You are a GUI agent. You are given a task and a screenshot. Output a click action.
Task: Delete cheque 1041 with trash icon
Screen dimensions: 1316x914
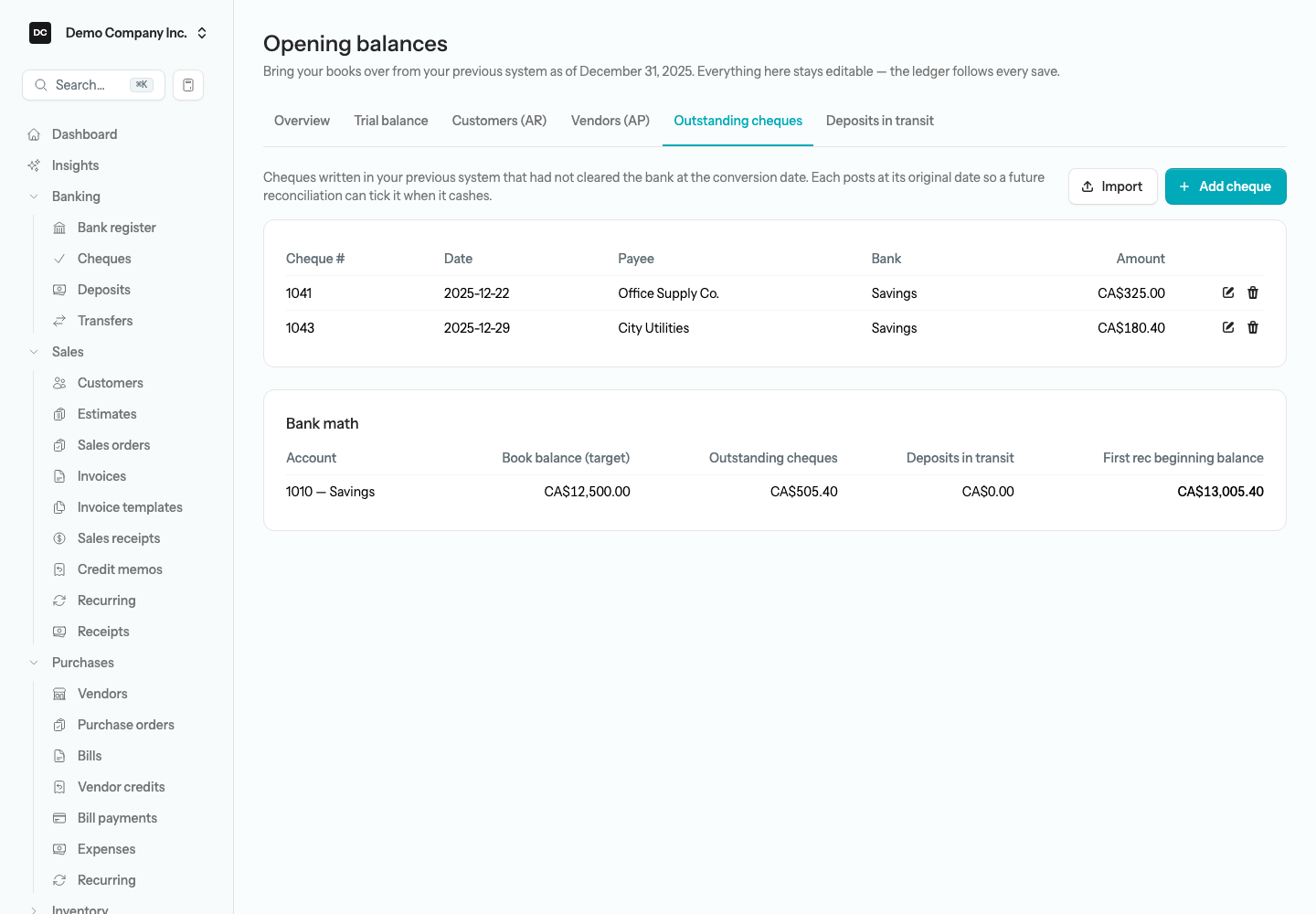1253,292
